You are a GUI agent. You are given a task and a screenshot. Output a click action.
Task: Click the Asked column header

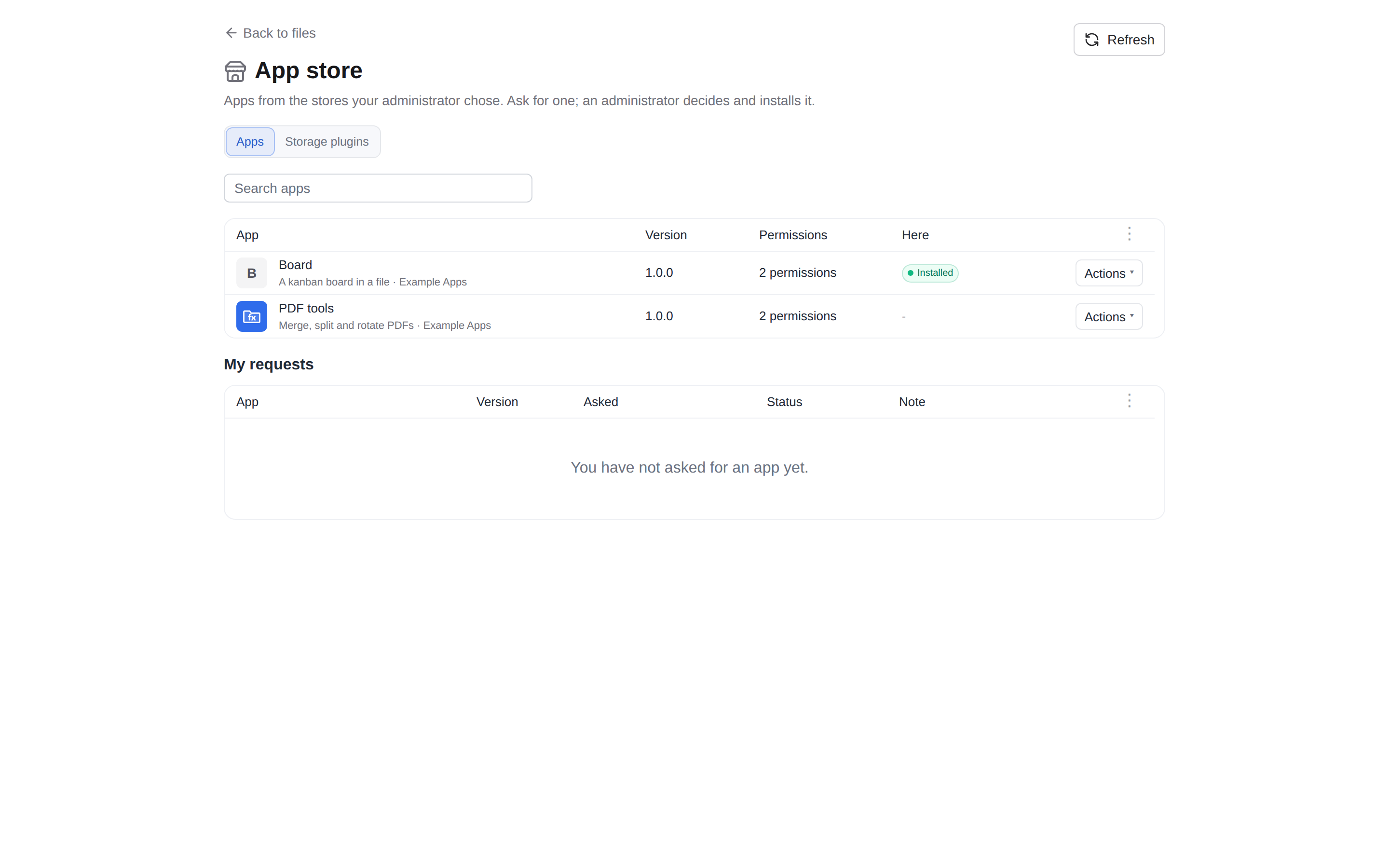[600, 402]
